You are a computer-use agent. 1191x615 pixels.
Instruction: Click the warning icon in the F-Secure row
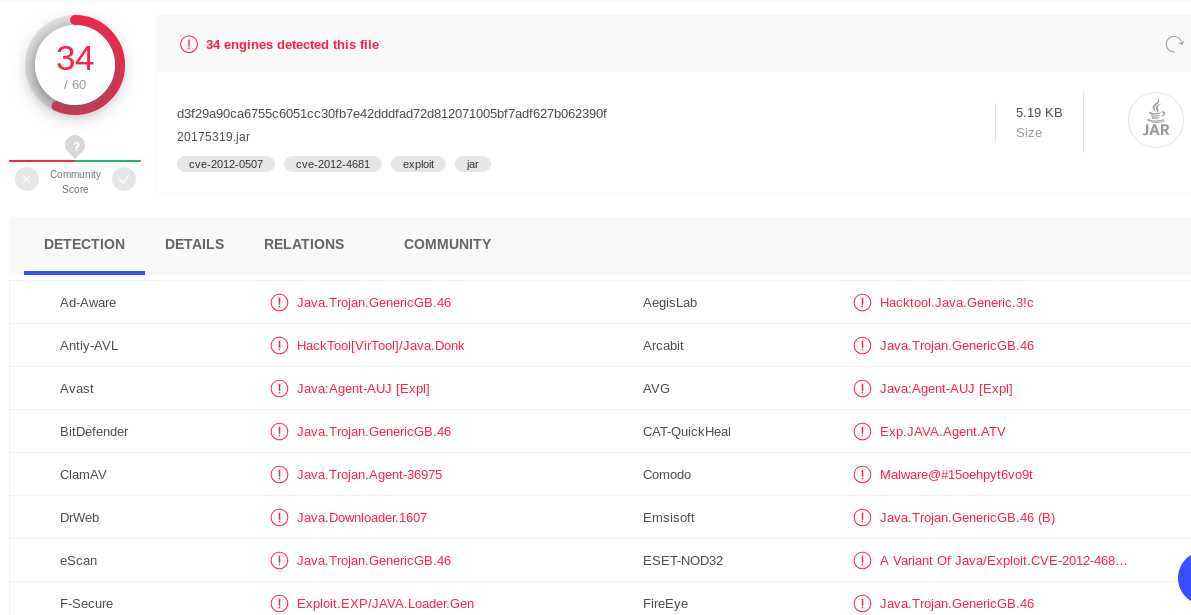coord(279,604)
